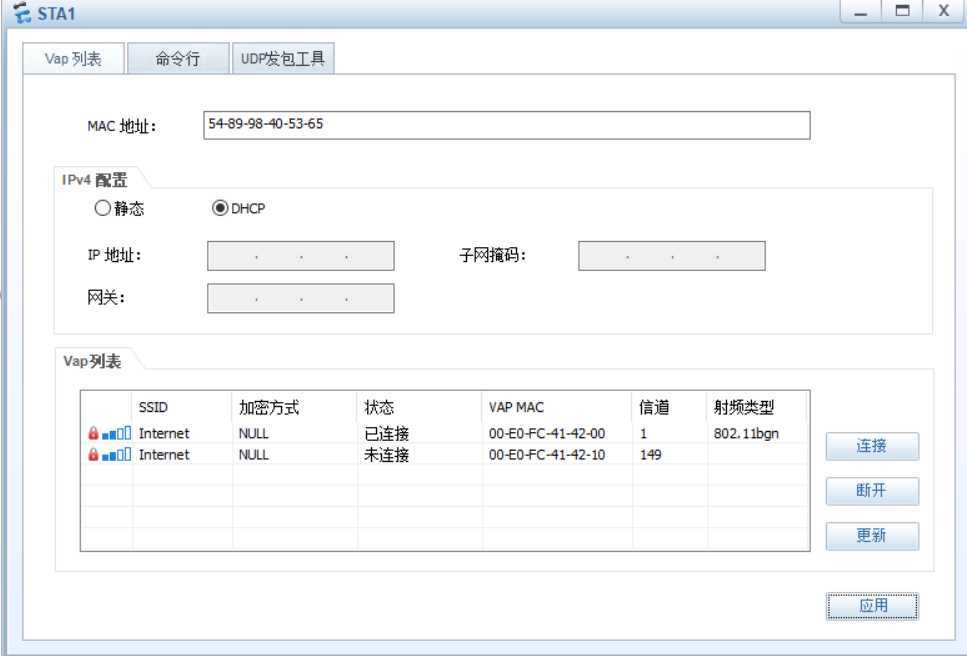Click the 子网掩码 input field
This screenshot has width=967, height=656.
[x=672, y=256]
